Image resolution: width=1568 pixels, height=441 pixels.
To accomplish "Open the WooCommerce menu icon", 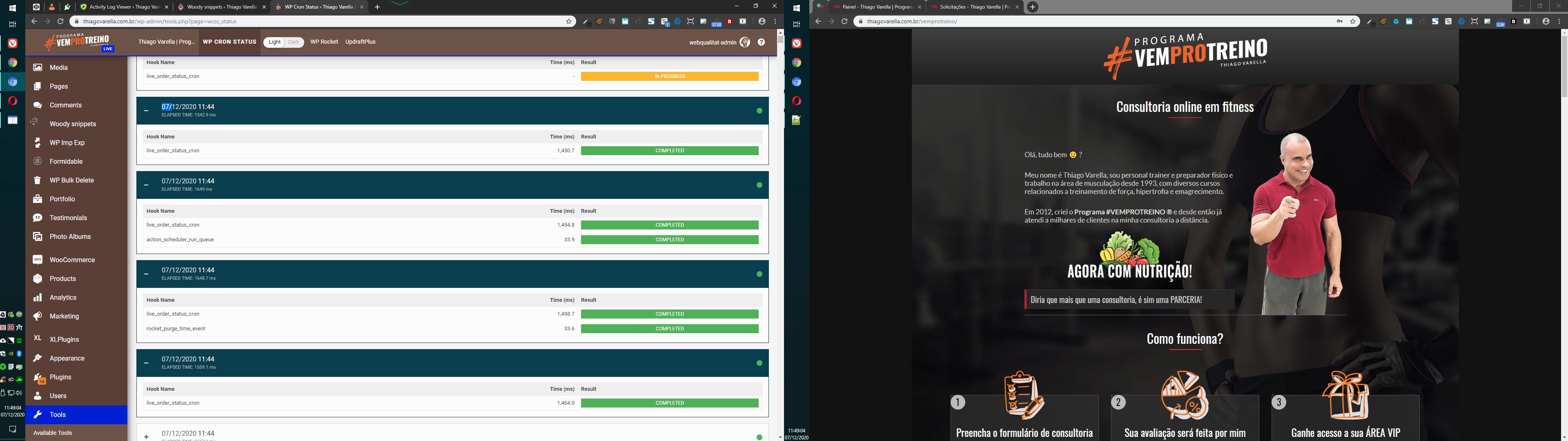I will (38, 260).
